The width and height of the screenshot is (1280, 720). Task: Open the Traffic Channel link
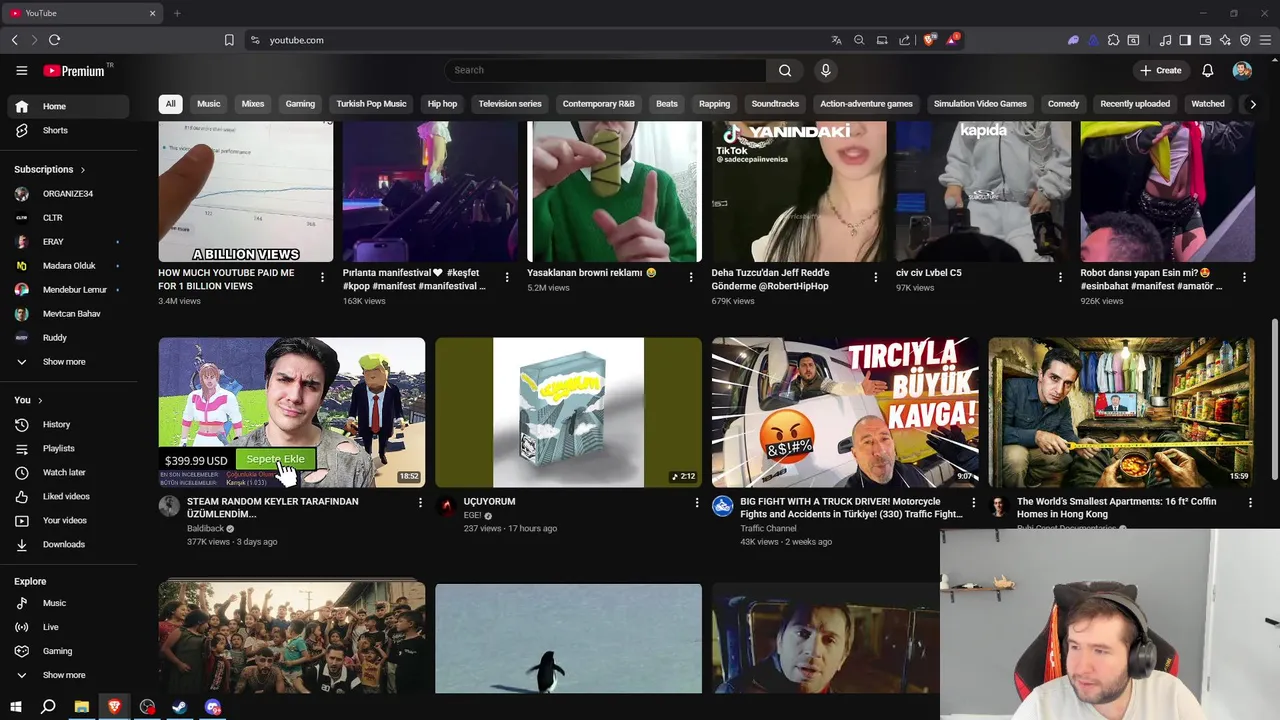(768, 528)
